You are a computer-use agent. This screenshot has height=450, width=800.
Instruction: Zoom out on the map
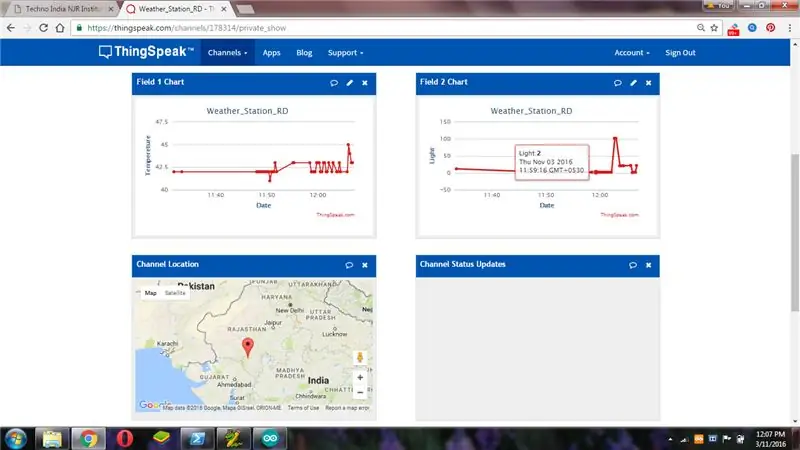(x=360, y=392)
